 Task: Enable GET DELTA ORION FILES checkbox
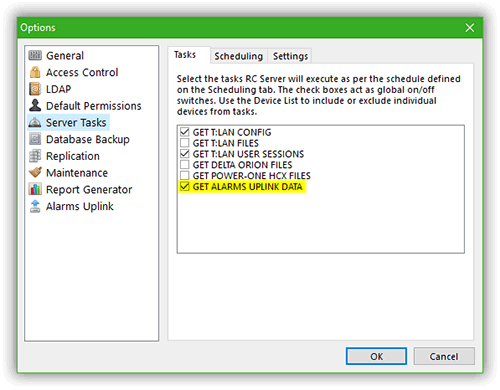point(184,165)
